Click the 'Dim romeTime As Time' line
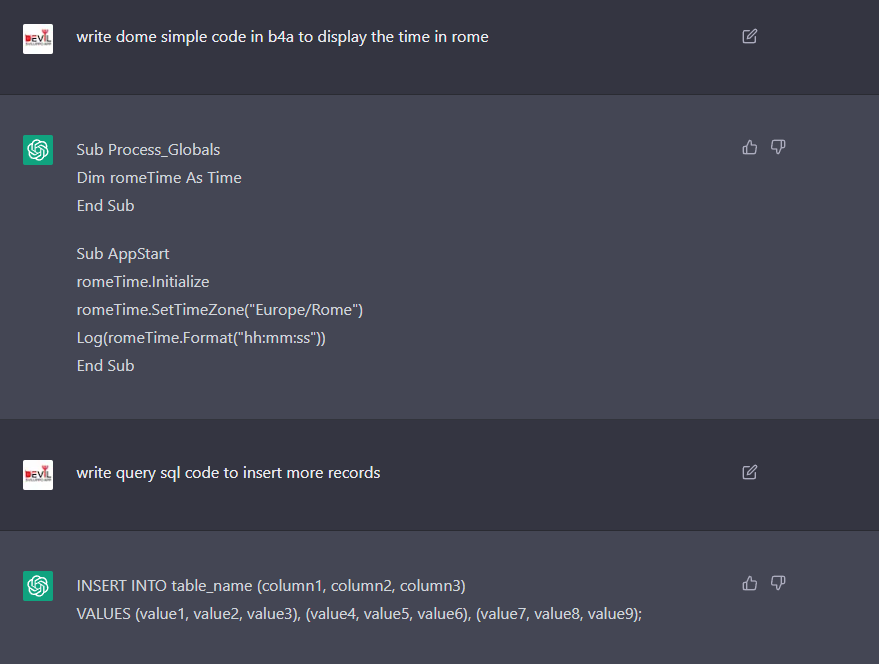The width and height of the screenshot is (879, 664). click(x=159, y=178)
